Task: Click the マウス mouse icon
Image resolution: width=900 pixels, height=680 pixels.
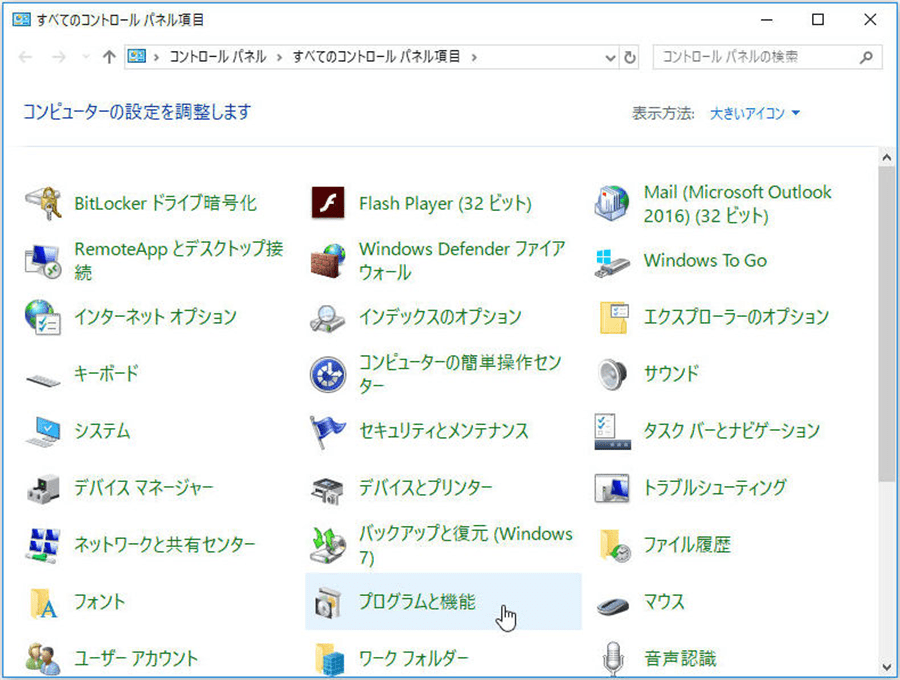Action: 612,606
